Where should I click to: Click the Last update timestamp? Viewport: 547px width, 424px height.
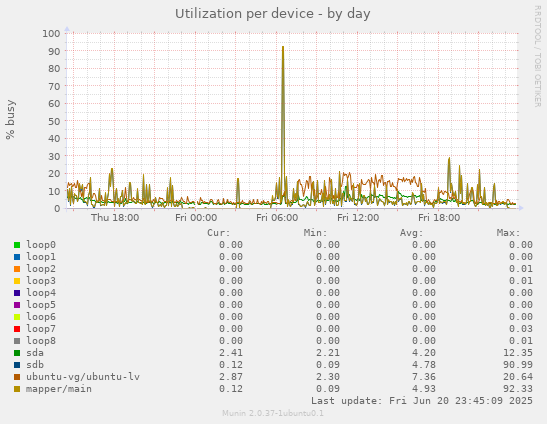point(422,401)
